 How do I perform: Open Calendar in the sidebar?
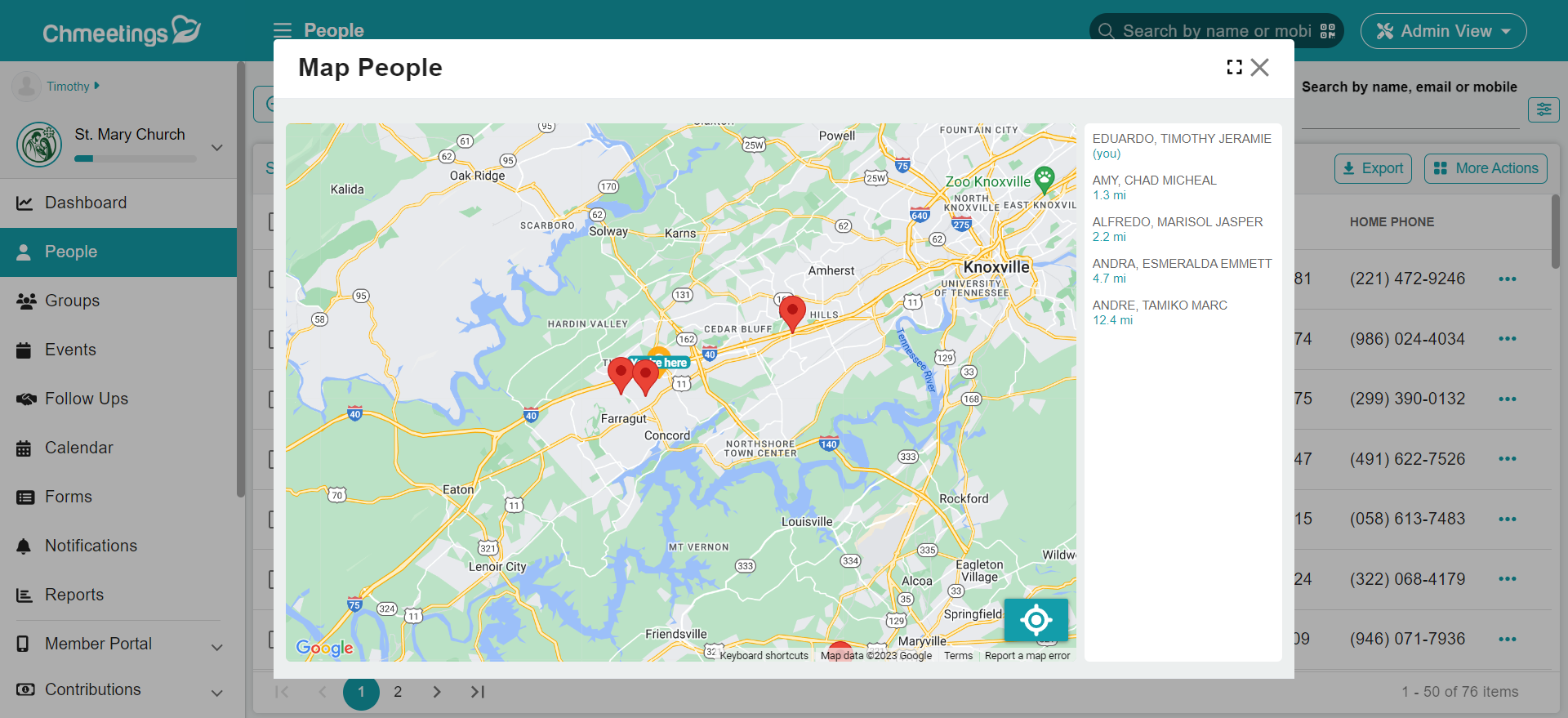tap(118, 448)
